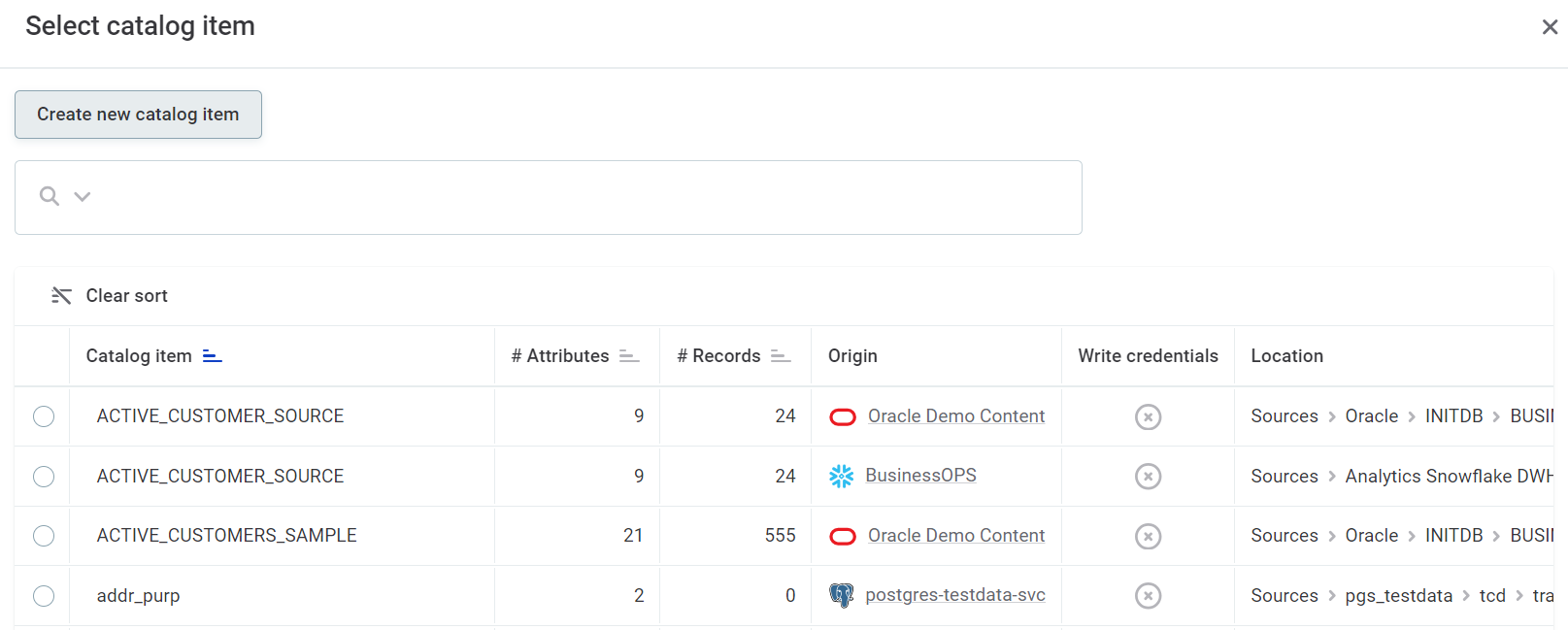This screenshot has width=1568, height=630.
Task: Click the PostgreSQL elephant icon
Action: (841, 595)
